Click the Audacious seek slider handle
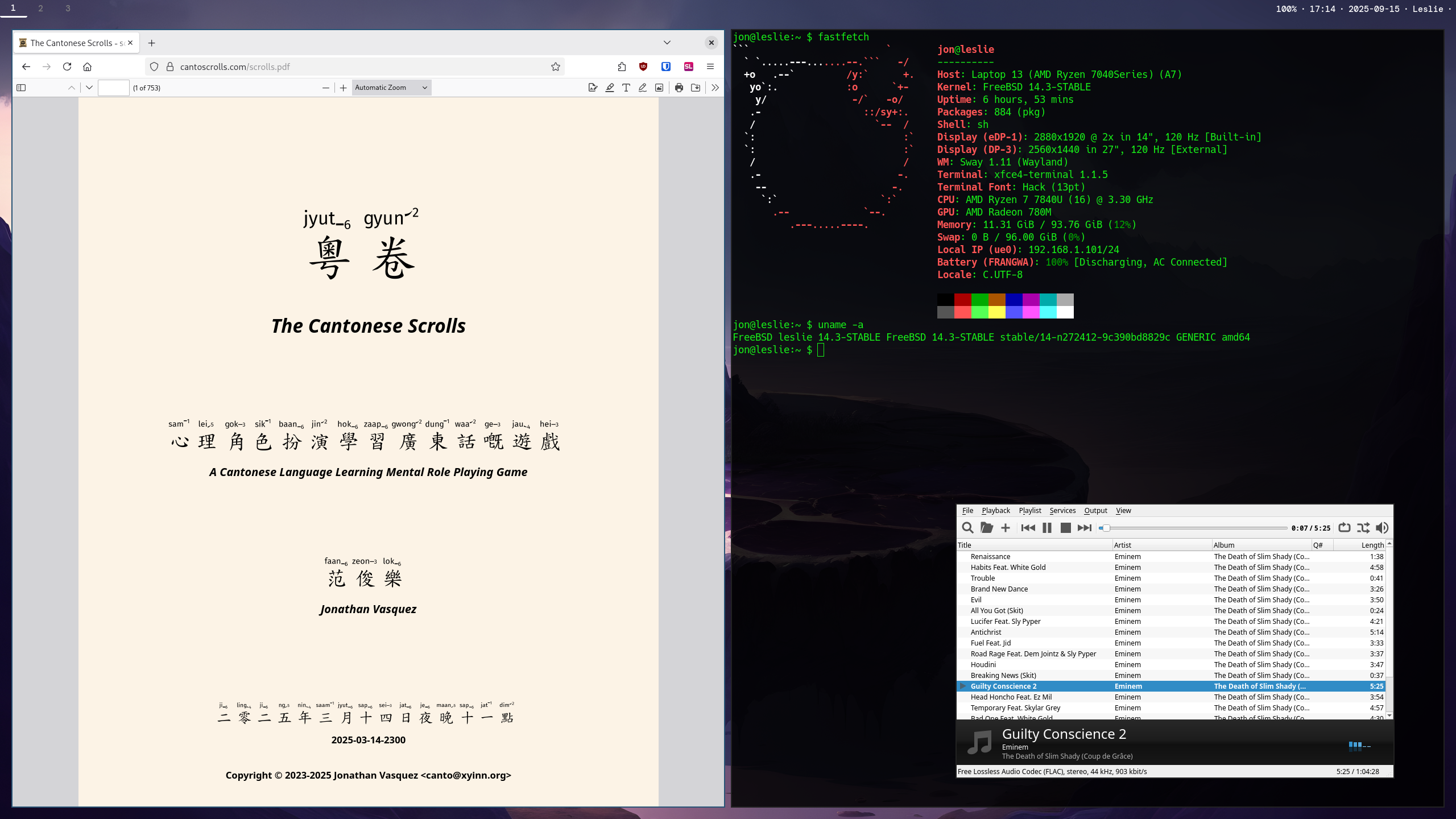The height and width of the screenshot is (819, 1456). [1106, 528]
